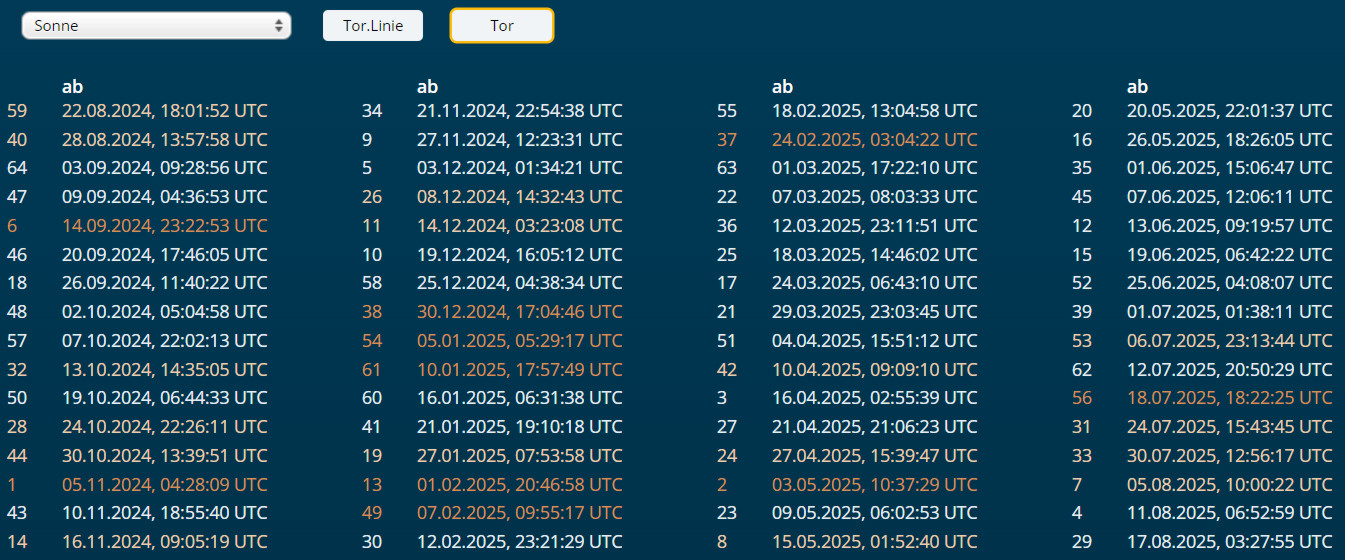Click the orange 05.11.2024, 04:28:09 UTC entry
1345x560 pixels.
164,485
